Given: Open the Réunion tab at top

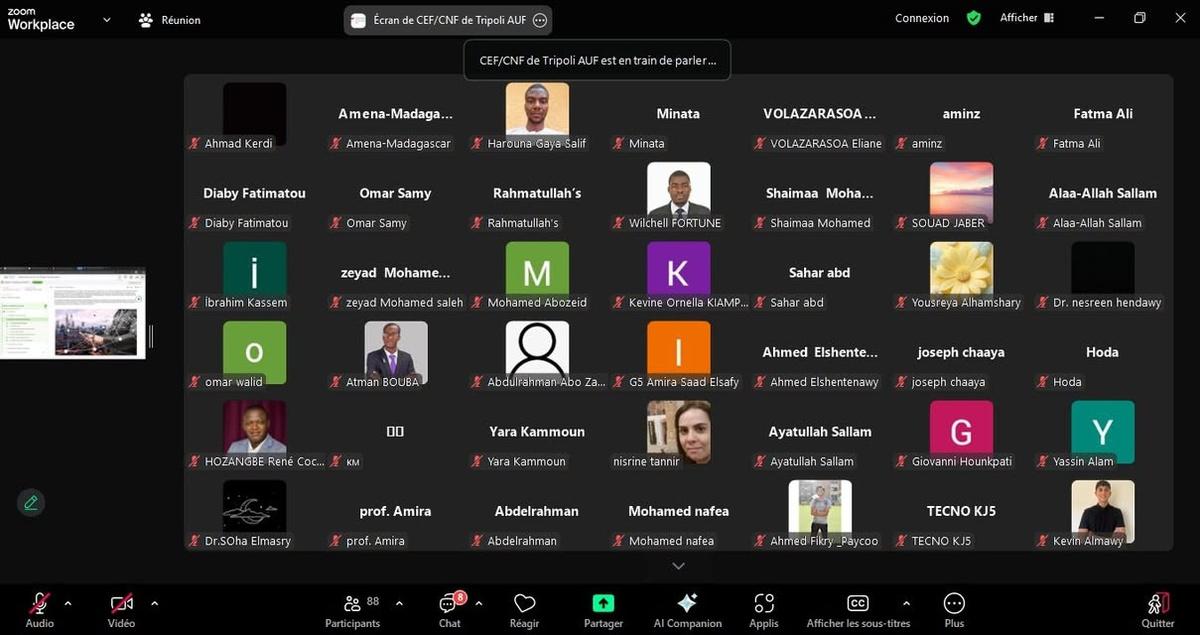Looking at the screenshot, I should (169, 20).
